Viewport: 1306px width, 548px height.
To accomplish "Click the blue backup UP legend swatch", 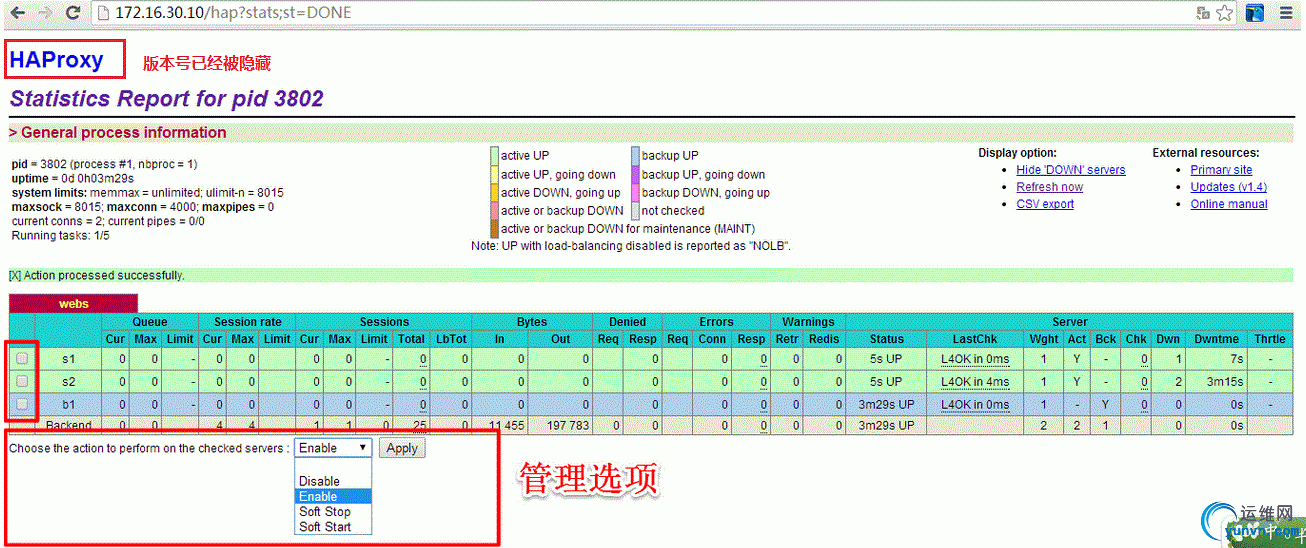I will (635, 156).
